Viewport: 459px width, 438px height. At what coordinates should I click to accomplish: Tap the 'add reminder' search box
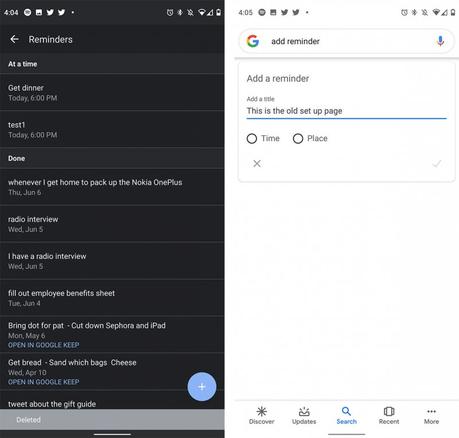tap(346, 41)
